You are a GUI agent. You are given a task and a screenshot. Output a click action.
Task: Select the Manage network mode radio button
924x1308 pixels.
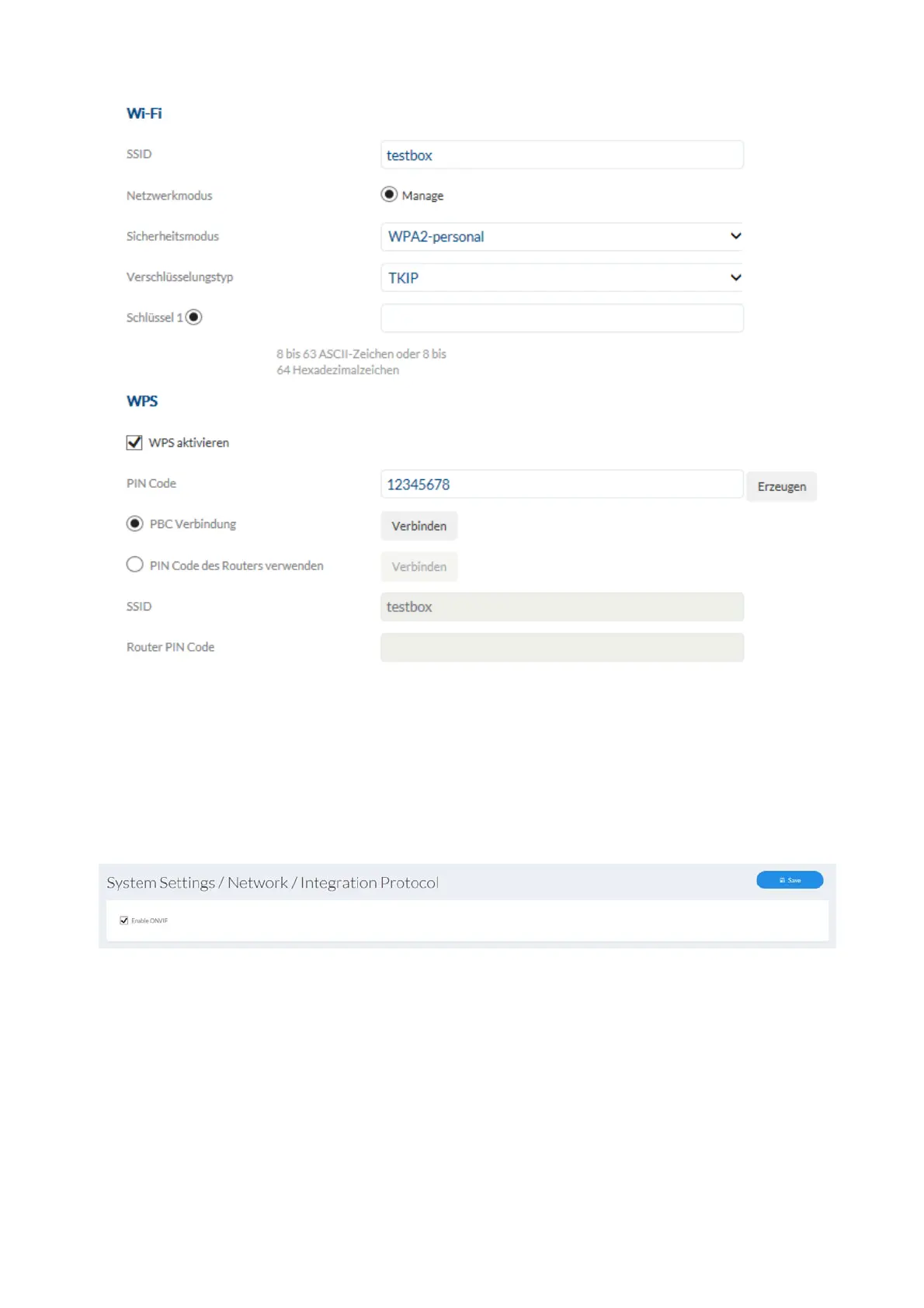(x=389, y=194)
